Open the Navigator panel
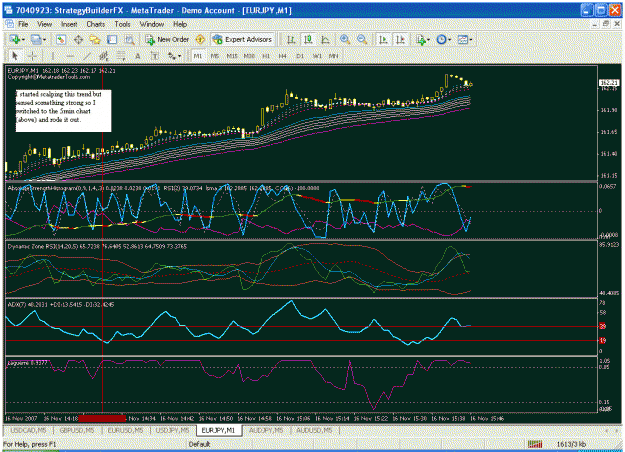625x452 pixels. coord(95,39)
